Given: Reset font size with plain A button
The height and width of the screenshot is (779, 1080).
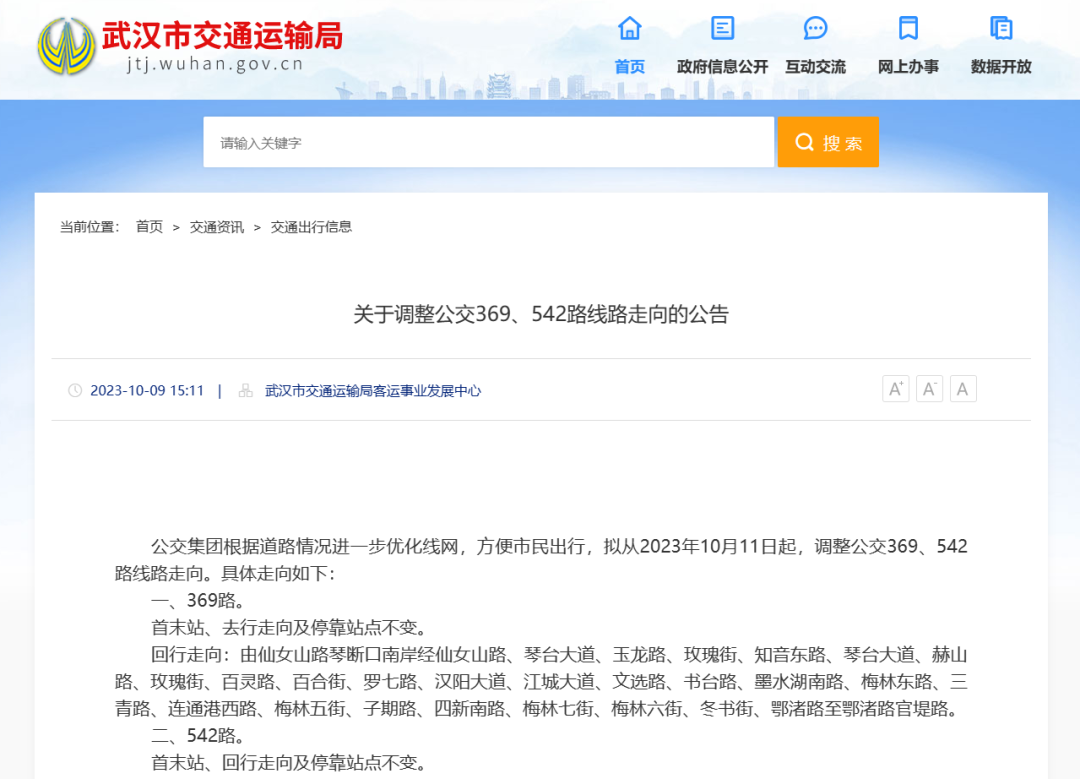Looking at the screenshot, I should (x=963, y=389).
